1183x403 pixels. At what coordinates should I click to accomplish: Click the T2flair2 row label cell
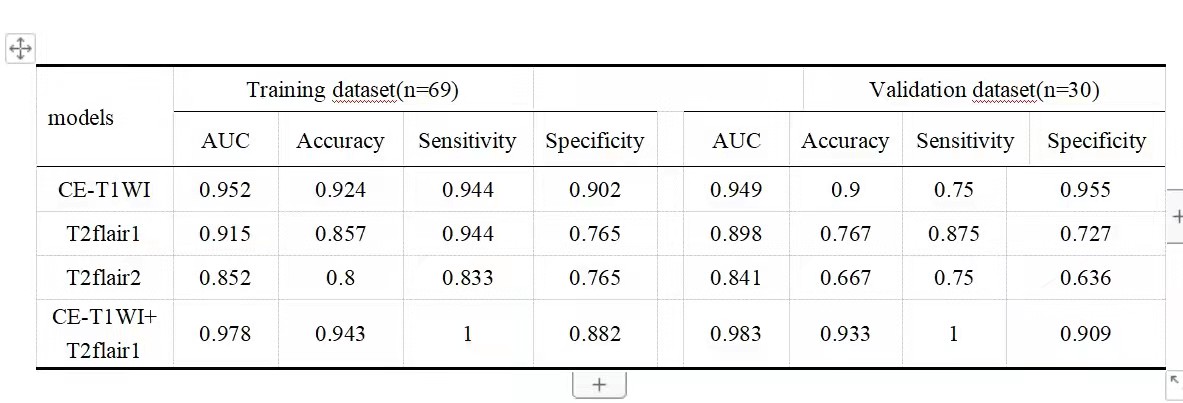[105, 278]
